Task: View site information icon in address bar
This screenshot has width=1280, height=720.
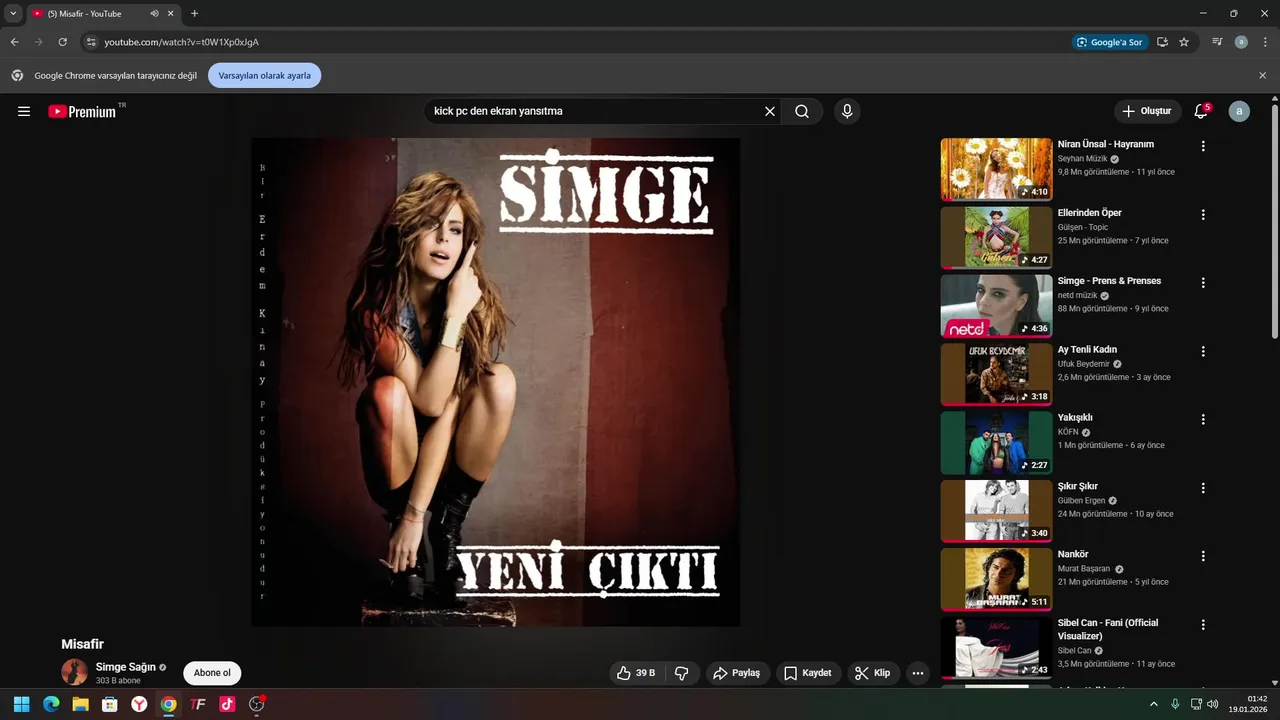Action: click(x=91, y=42)
